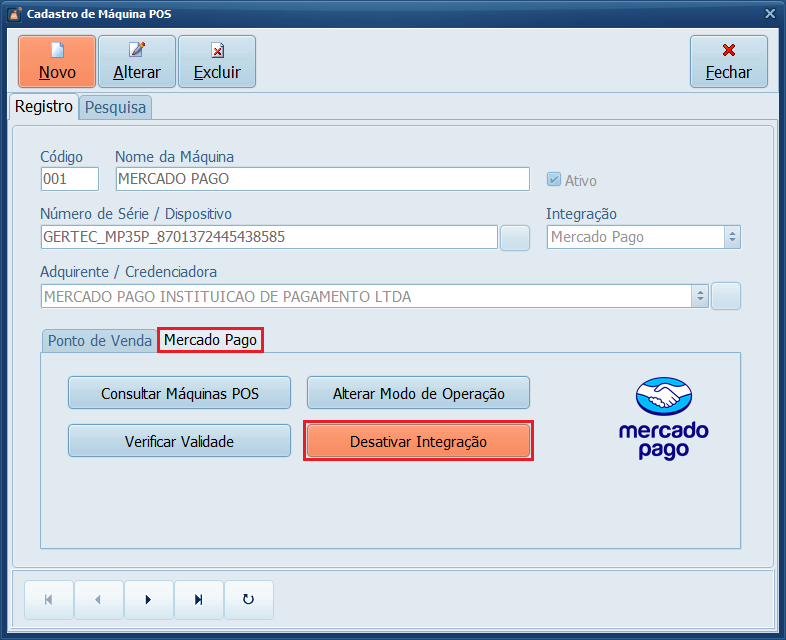The image size is (786, 640).
Task: Select the Mercado Pago tab
Action: 210,340
